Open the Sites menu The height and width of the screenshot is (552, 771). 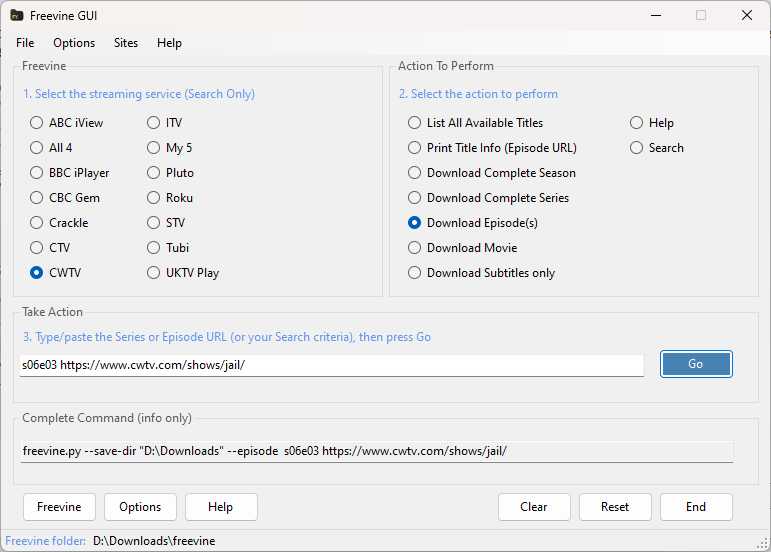click(x=126, y=43)
